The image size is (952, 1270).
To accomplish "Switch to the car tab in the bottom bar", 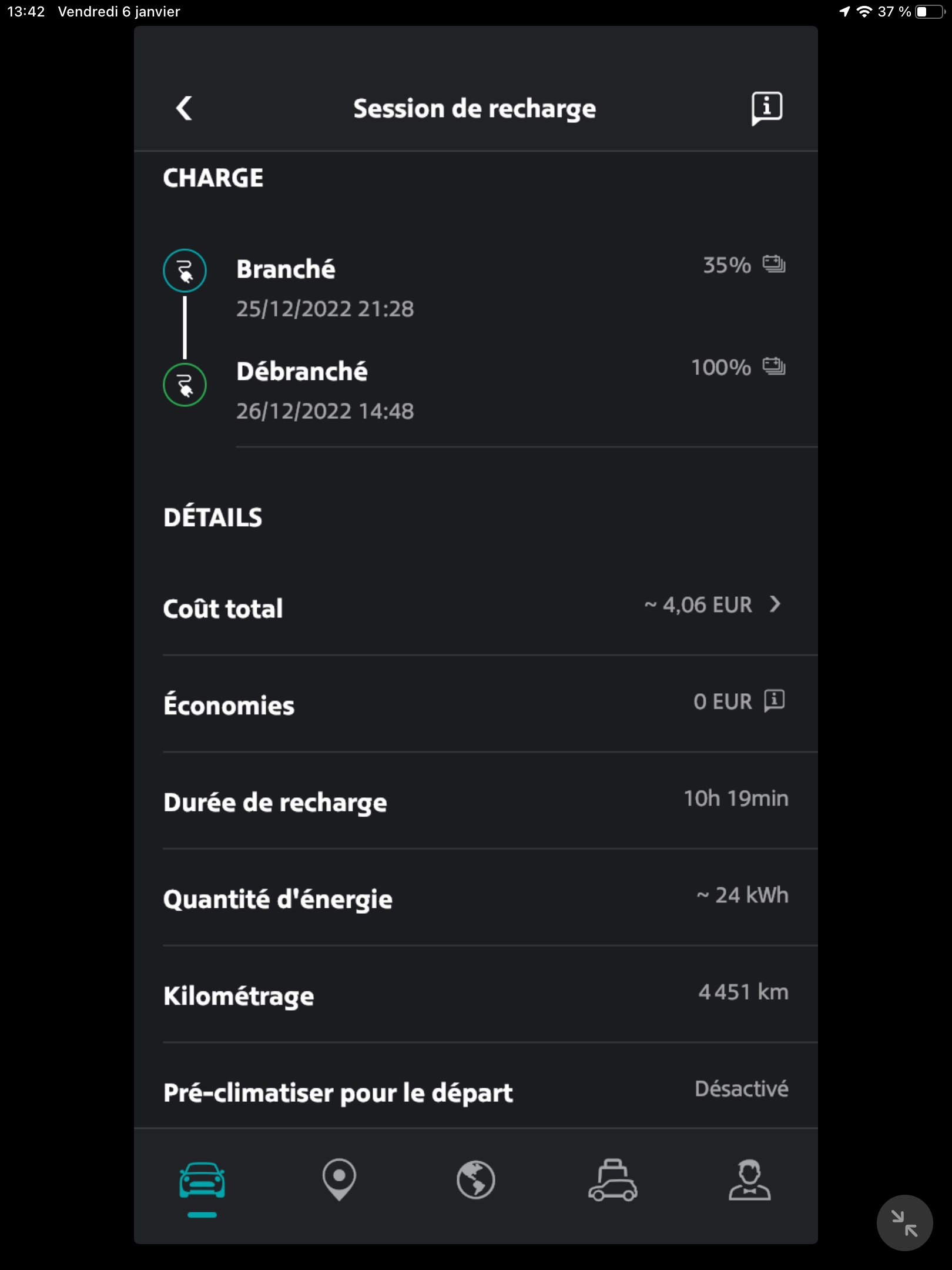I will 202,1181.
